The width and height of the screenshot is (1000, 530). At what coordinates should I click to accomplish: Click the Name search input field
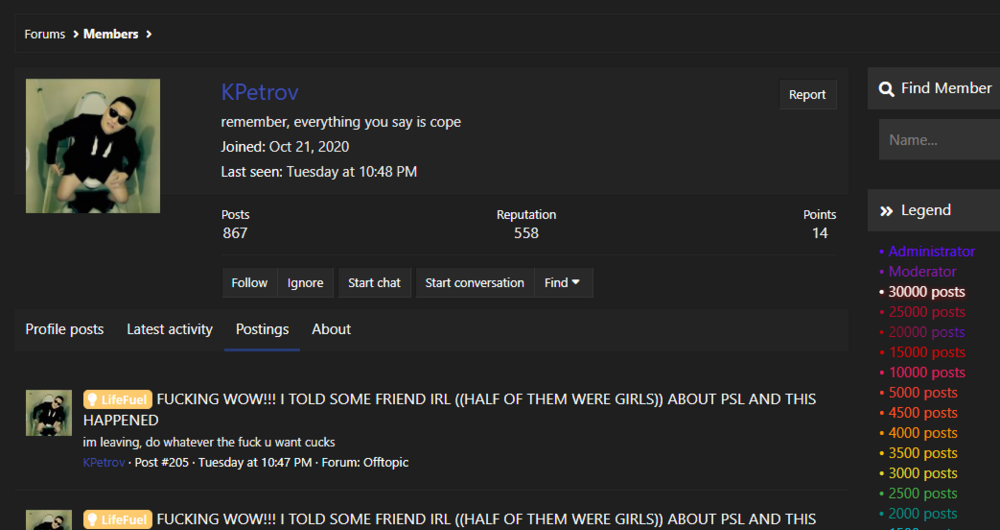pyautogui.click(x=939, y=140)
